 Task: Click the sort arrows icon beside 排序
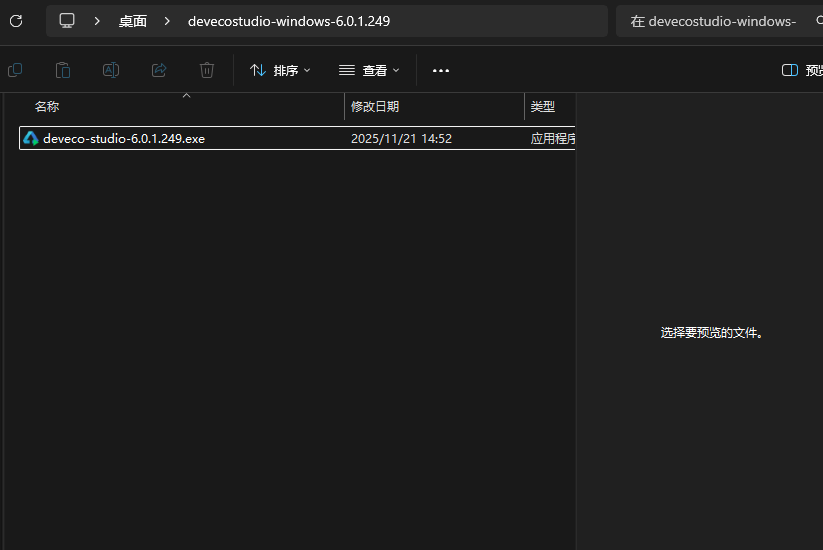coord(258,70)
